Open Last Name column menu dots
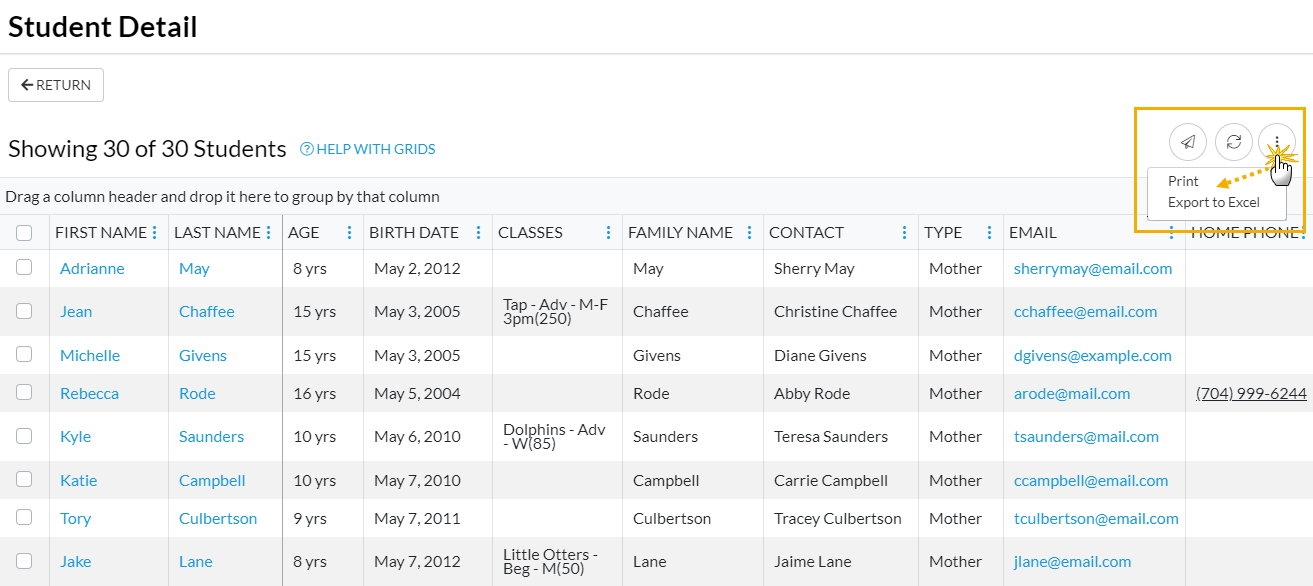Image resolution: width=1313 pixels, height=586 pixels. (x=268, y=232)
